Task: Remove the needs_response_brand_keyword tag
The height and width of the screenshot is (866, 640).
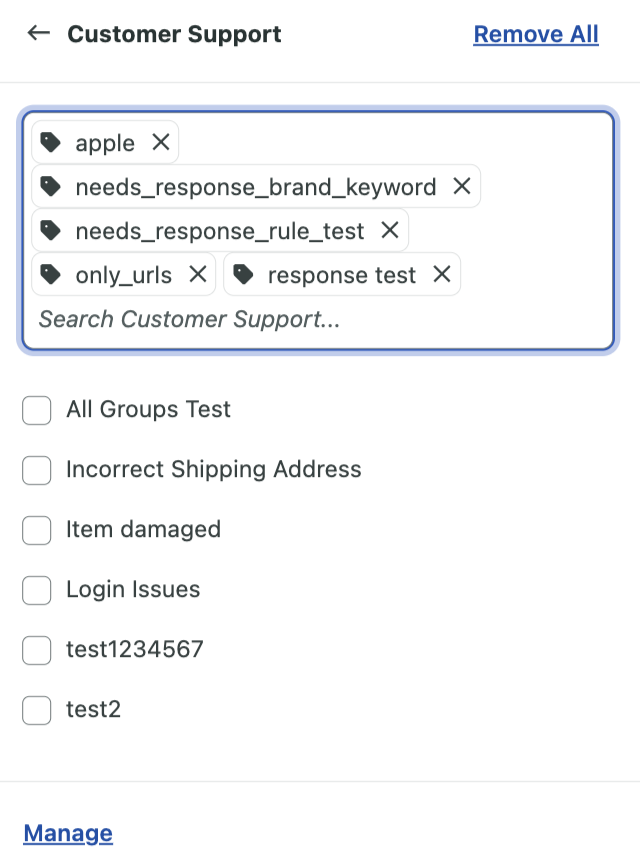Action: click(462, 186)
